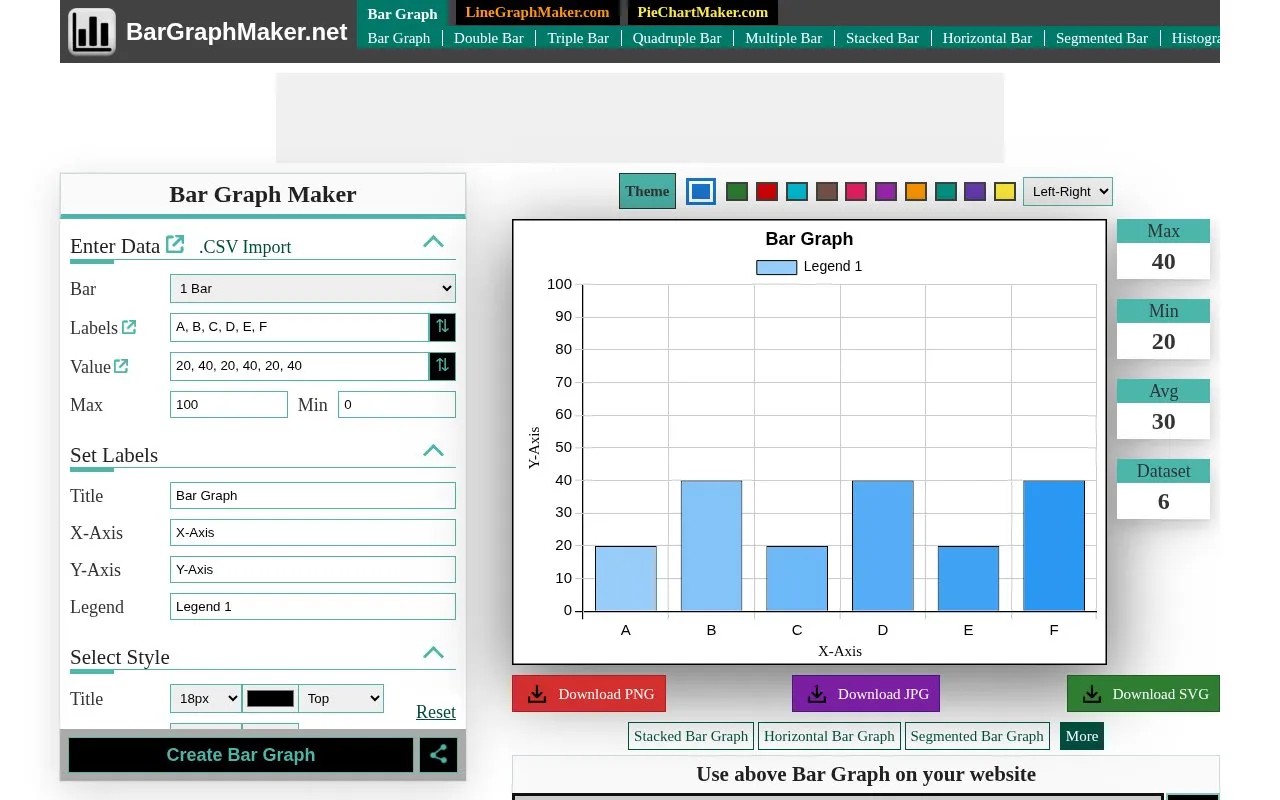1280x800 pixels.
Task: Click the Reset link
Action: click(x=436, y=712)
